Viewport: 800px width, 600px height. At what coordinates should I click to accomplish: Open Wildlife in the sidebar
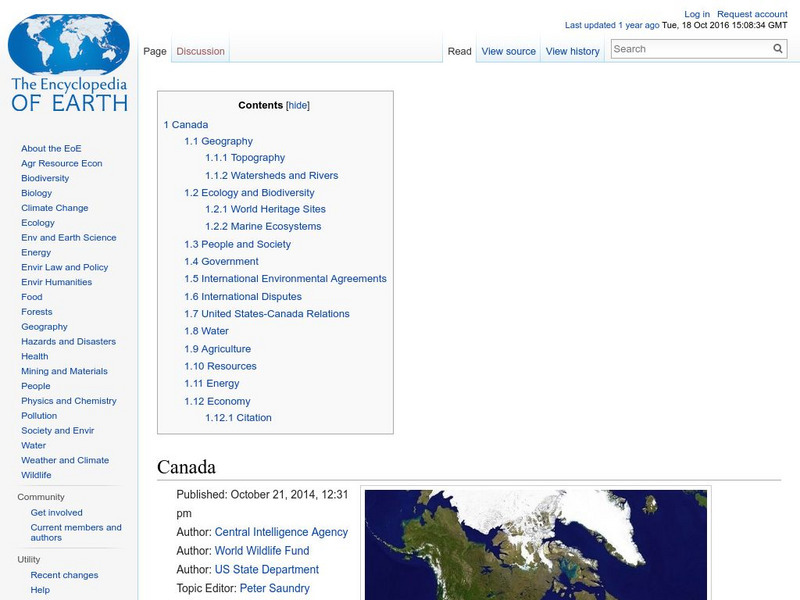(x=36, y=475)
